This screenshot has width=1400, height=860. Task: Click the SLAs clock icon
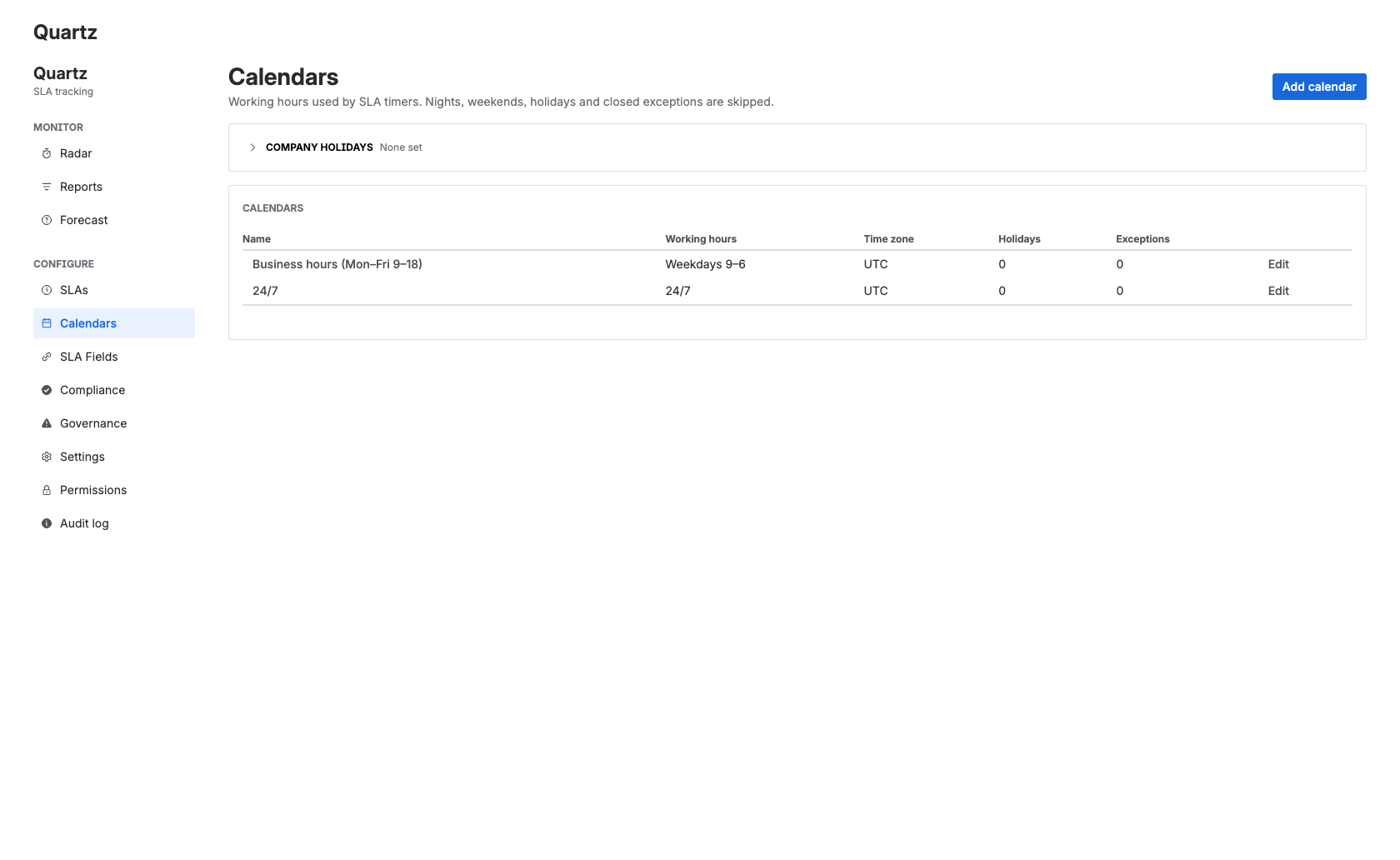pyautogui.click(x=47, y=290)
